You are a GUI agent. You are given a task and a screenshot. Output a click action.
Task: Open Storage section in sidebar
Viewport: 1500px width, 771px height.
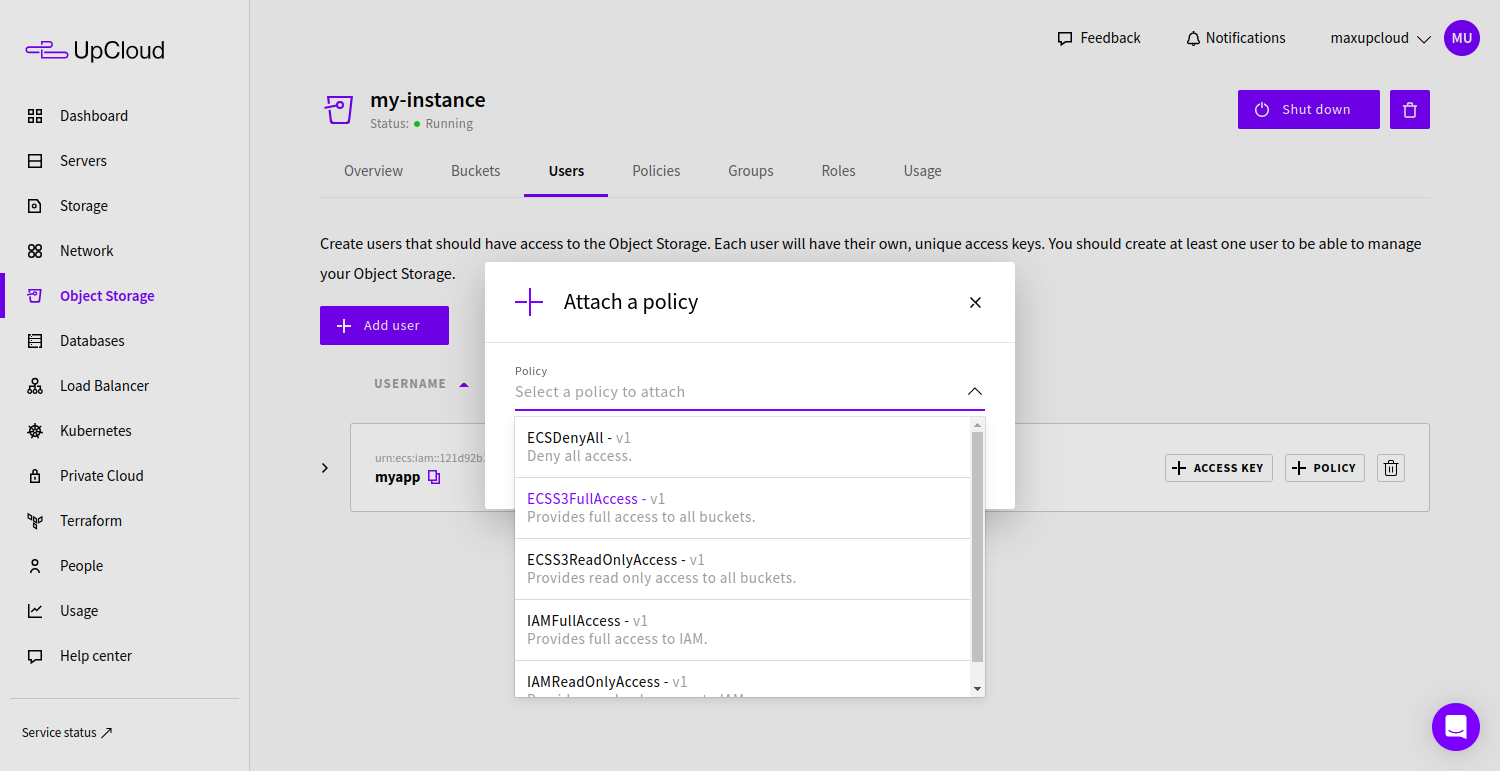(x=83, y=206)
